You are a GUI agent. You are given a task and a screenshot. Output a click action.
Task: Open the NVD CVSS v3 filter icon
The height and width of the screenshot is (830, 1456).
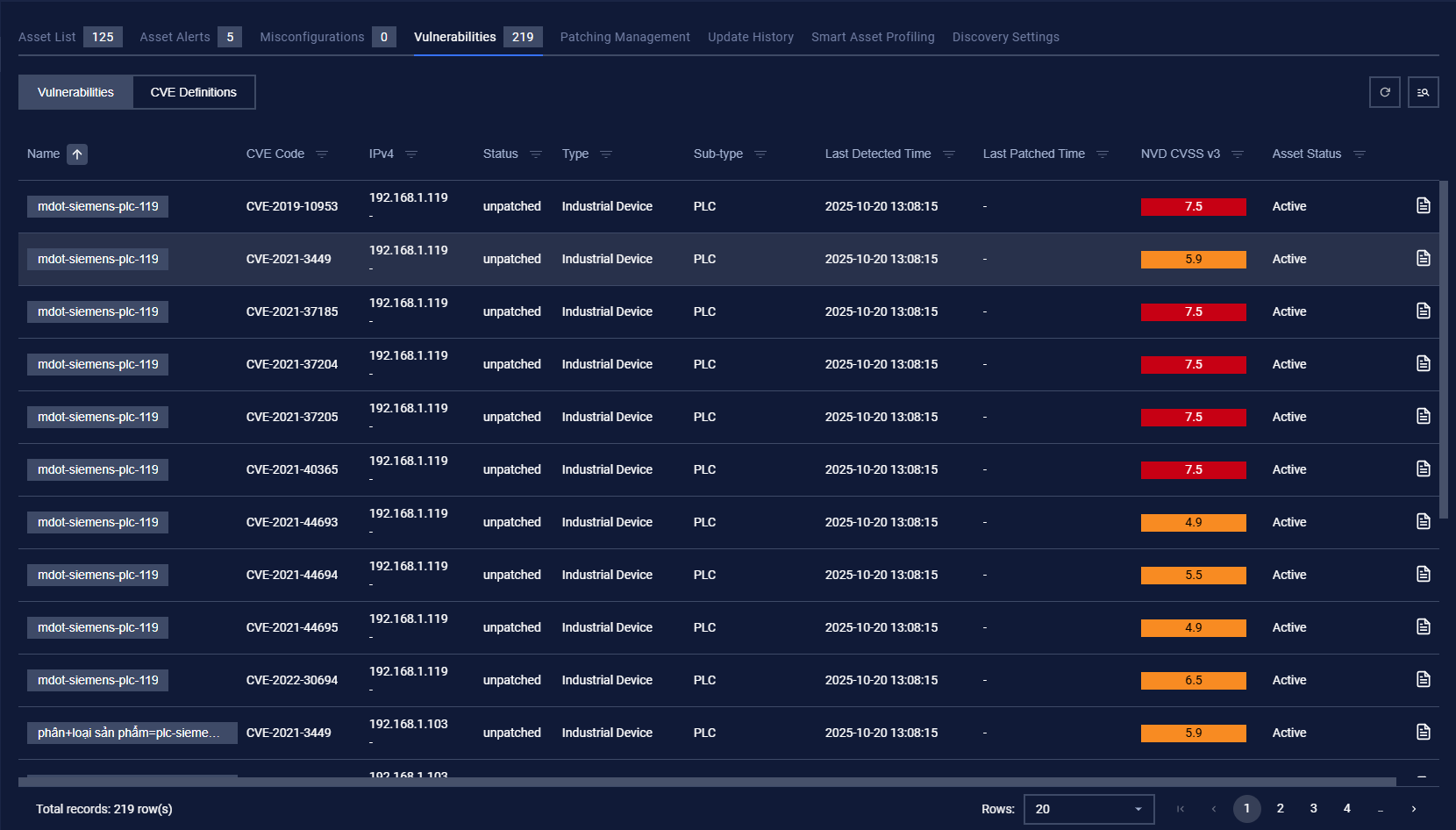point(1238,154)
